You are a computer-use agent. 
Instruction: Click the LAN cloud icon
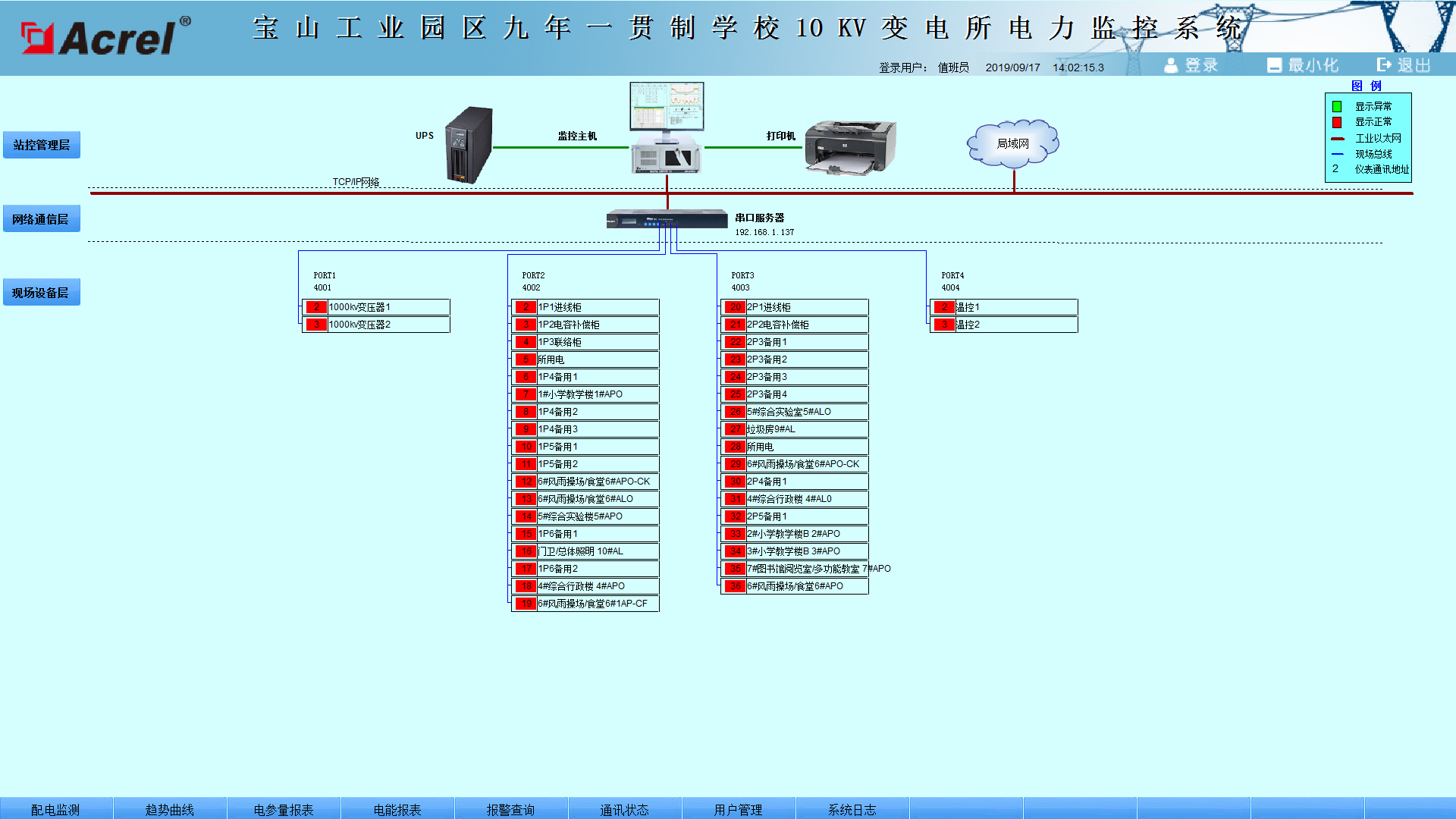coord(1012,143)
